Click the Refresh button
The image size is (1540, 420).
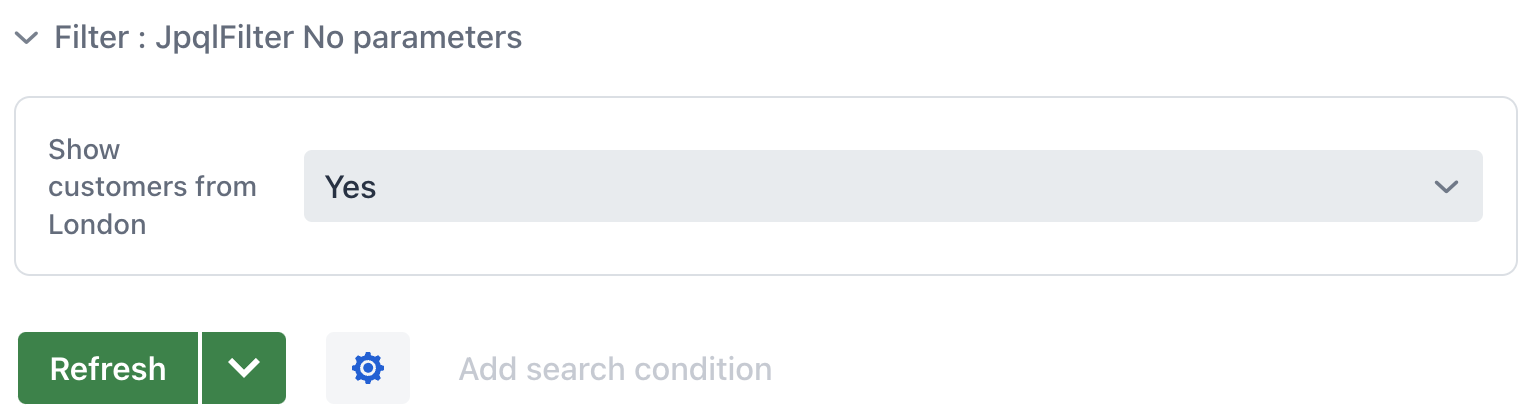[x=108, y=368]
